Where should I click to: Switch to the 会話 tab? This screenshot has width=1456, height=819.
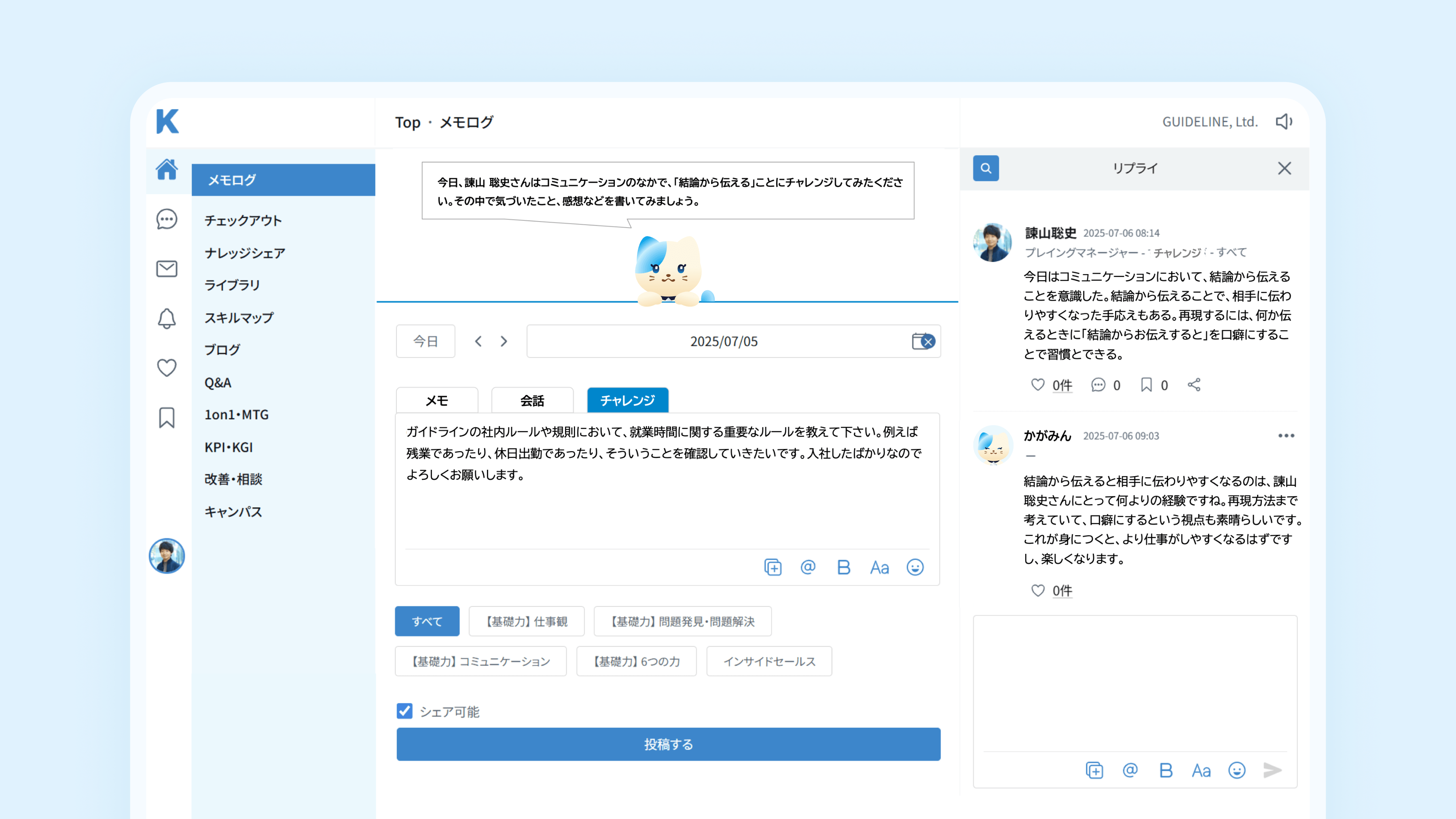tap(532, 401)
